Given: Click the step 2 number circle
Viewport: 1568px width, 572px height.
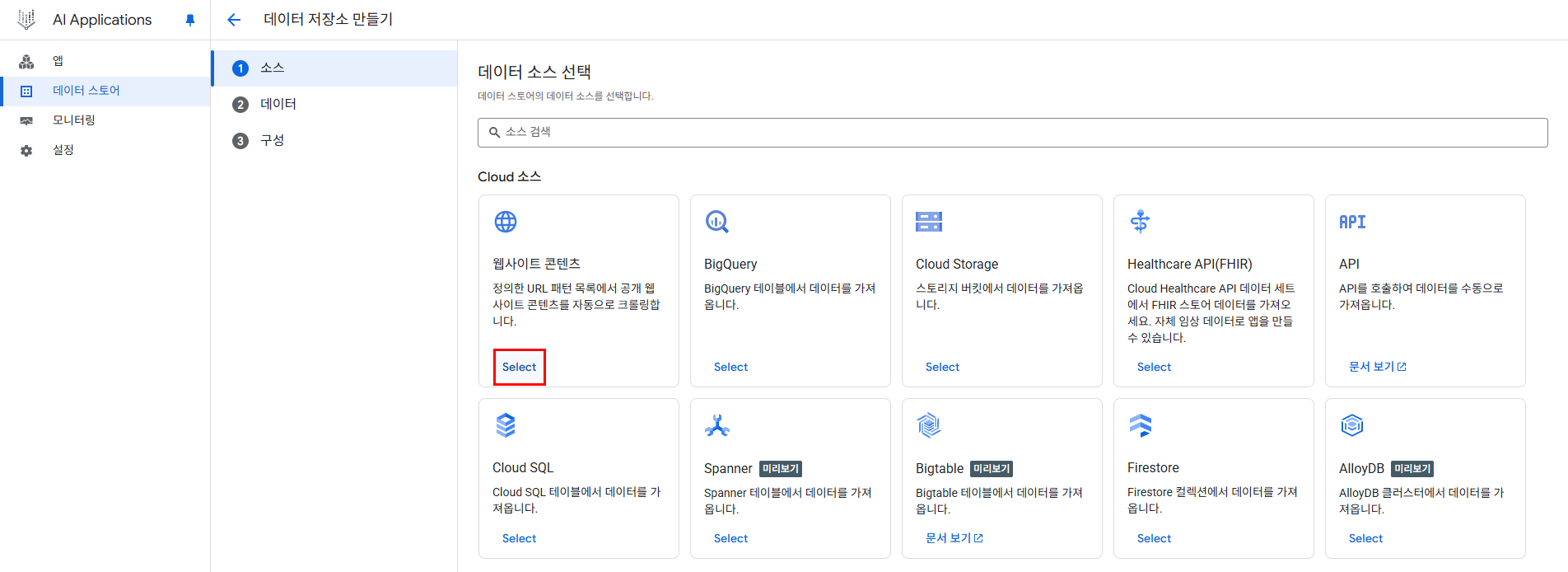Looking at the screenshot, I should click(240, 105).
